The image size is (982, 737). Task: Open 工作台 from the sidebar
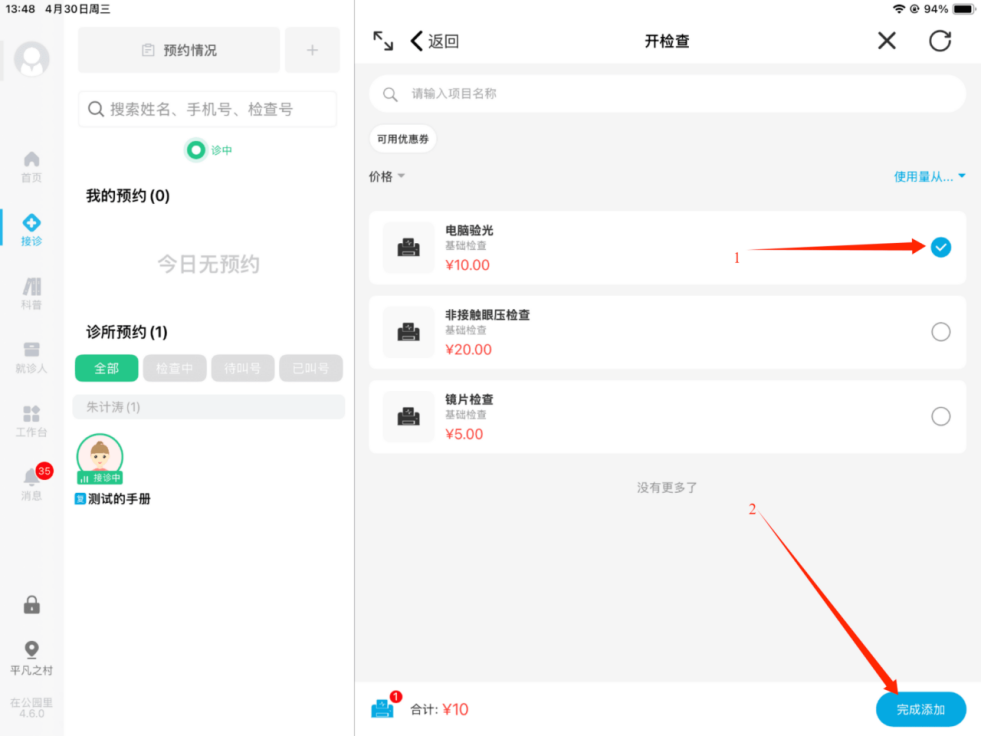tap(32, 421)
